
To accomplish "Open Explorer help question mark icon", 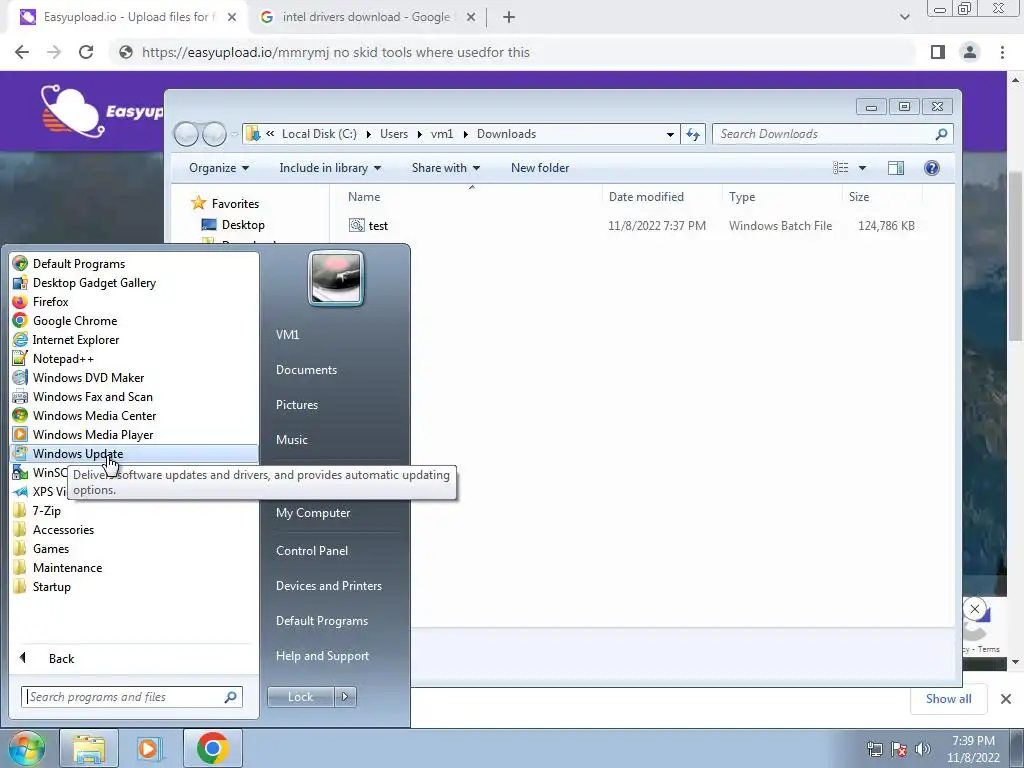I will click(x=932, y=168).
